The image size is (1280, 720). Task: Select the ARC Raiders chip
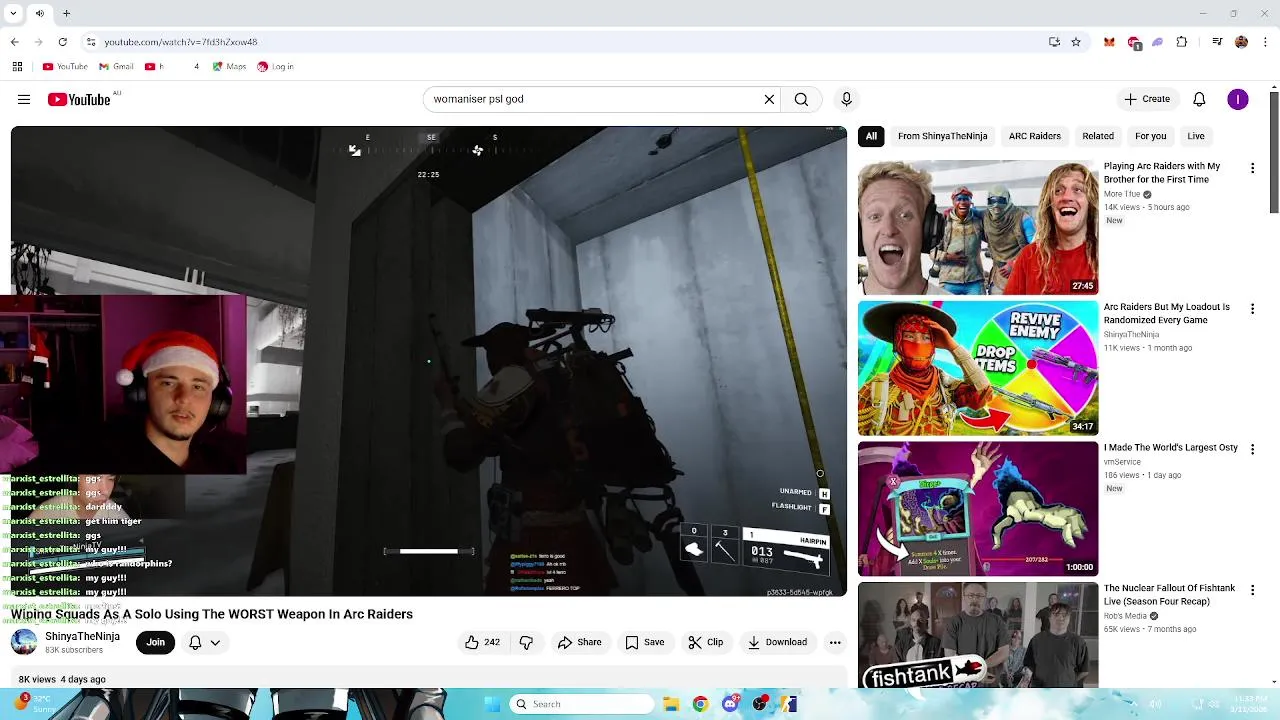click(x=1034, y=136)
